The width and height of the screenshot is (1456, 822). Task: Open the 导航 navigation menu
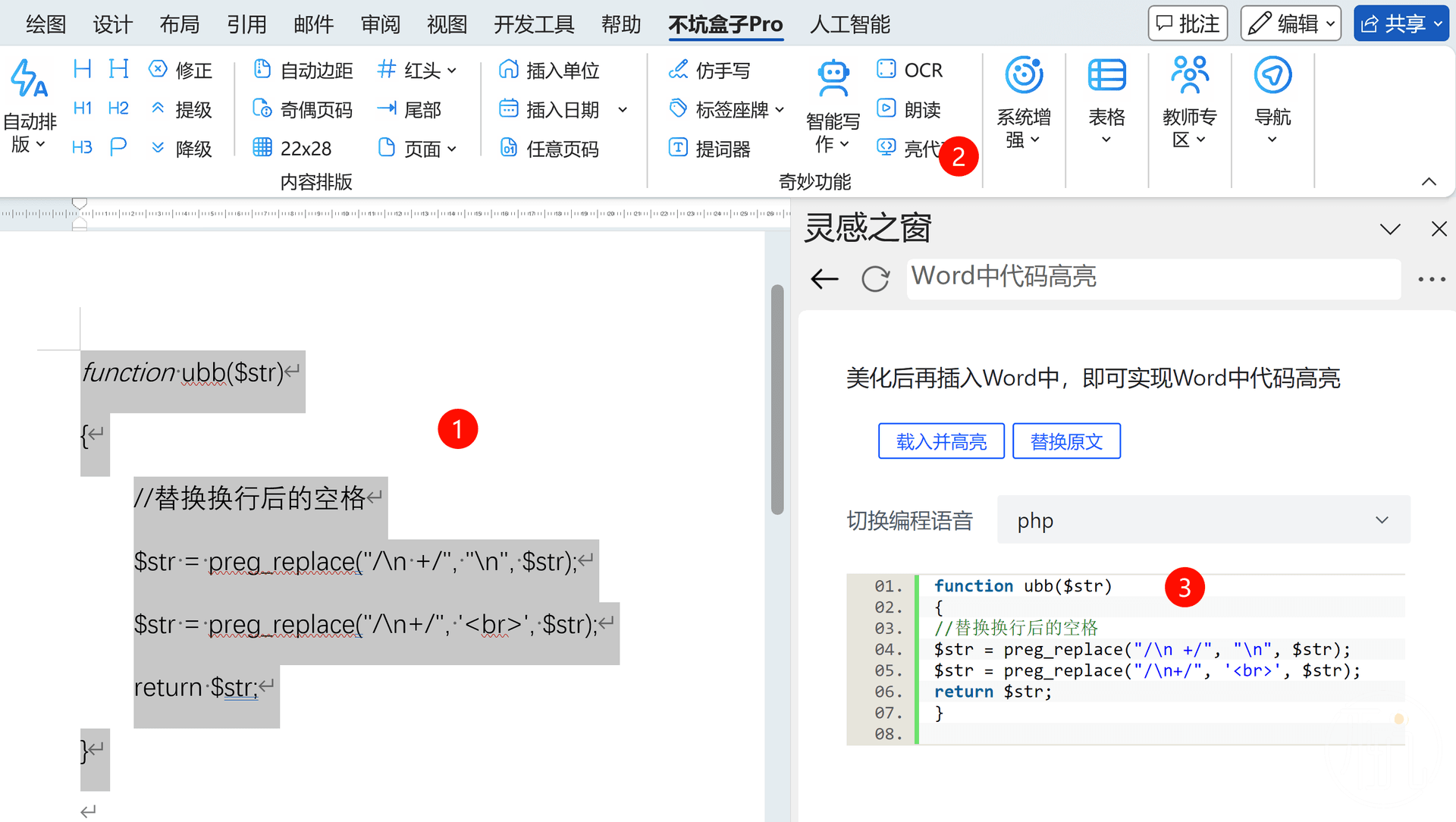[x=1272, y=102]
